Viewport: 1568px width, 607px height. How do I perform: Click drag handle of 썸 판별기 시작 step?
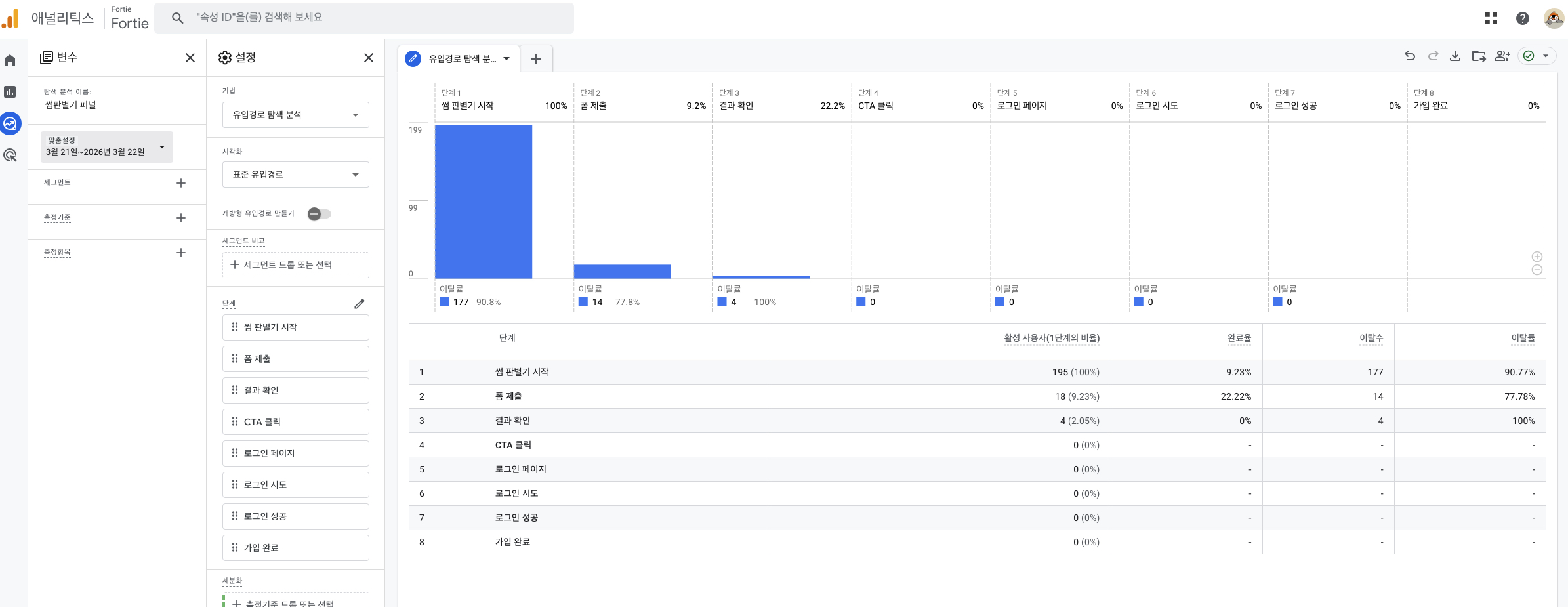coord(235,327)
